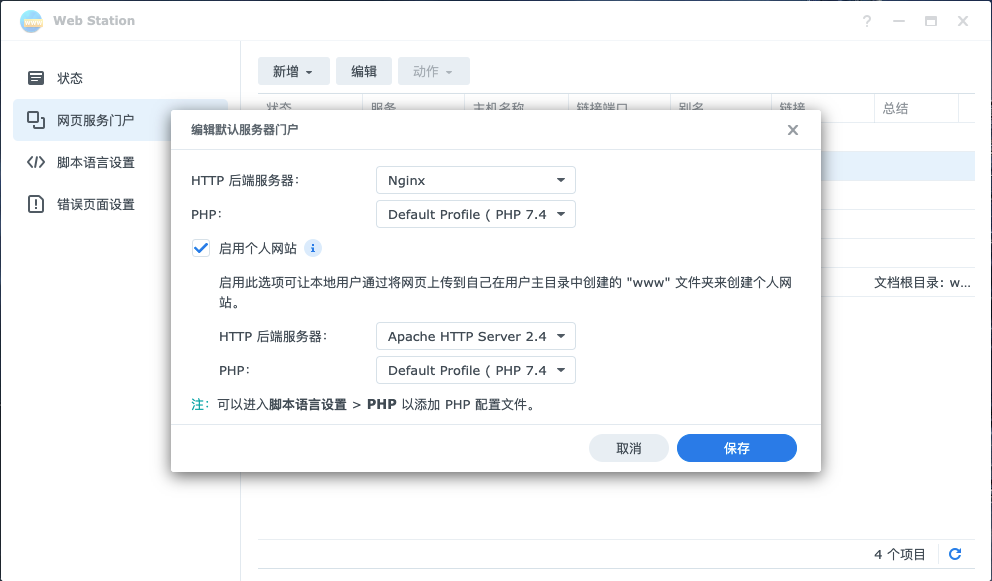992x581 pixels.
Task: Click the 网页服务门户 sidebar icon
Action: pyautogui.click(x=36, y=120)
